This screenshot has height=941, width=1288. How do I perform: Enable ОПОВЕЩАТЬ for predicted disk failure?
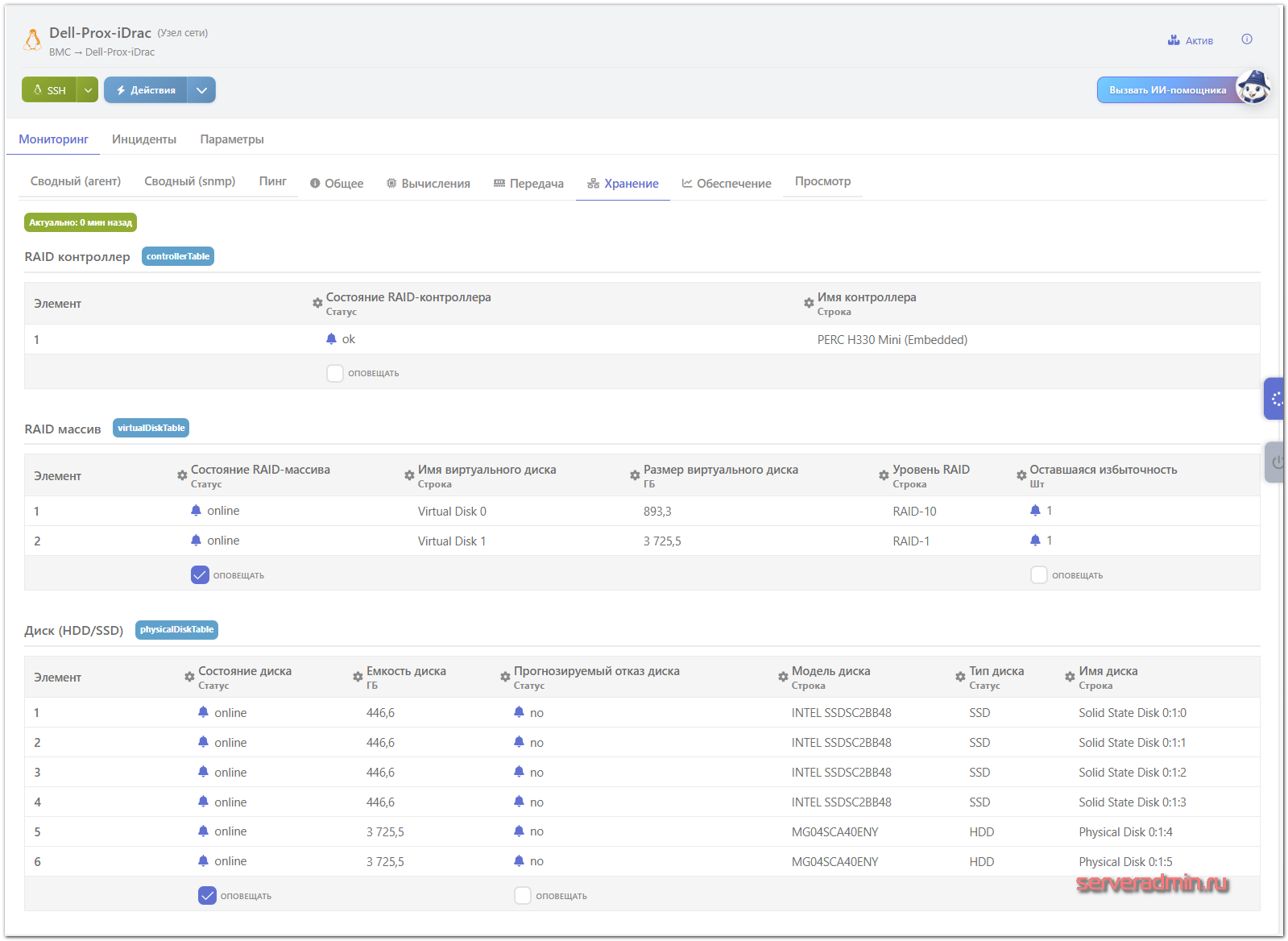pyautogui.click(x=523, y=896)
